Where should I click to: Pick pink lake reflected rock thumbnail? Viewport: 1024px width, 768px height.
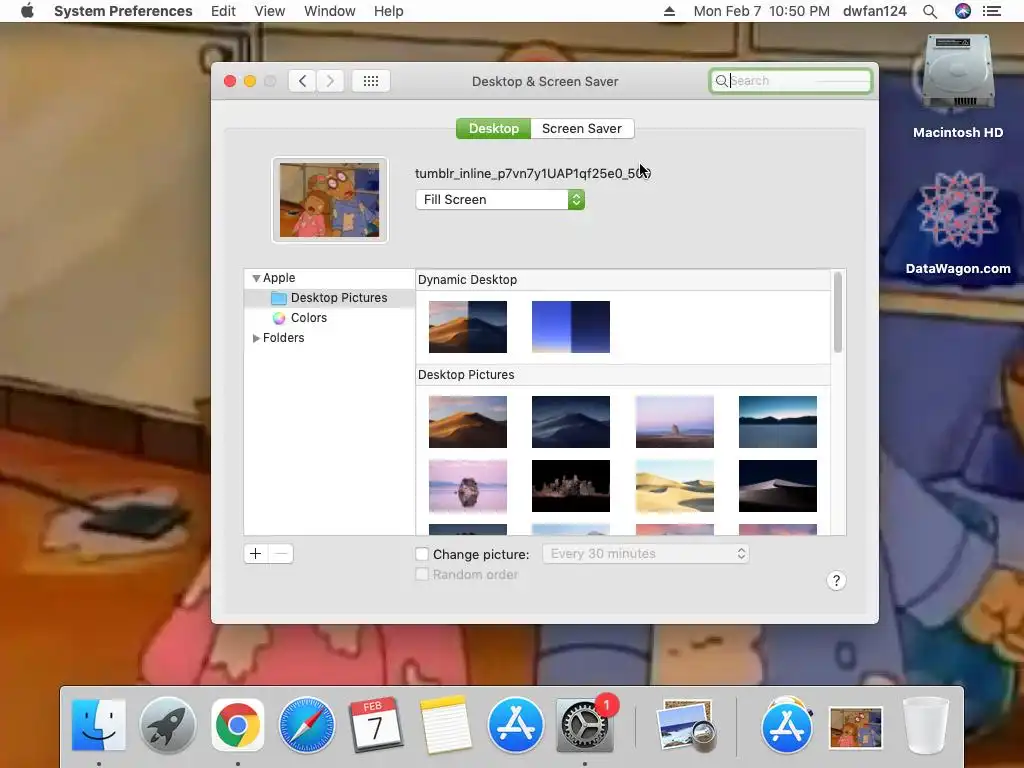click(x=468, y=486)
